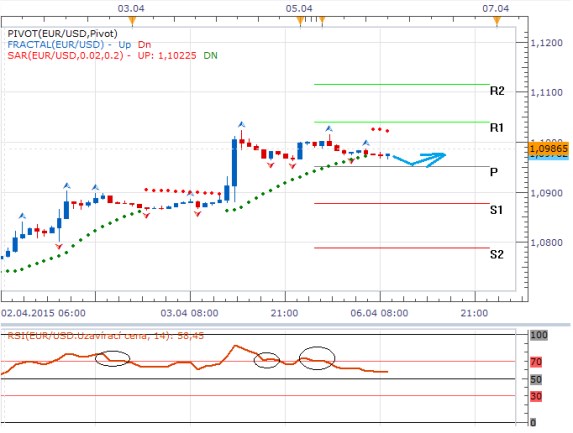Viewport: 573px width, 433px height.
Task: Click the 1,1100 price axis label
Action: (546, 92)
